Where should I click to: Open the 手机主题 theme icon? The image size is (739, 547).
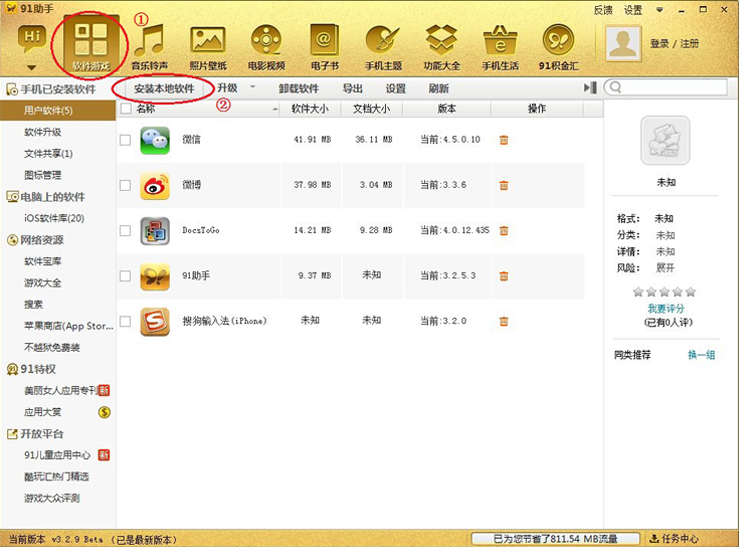click(x=383, y=40)
